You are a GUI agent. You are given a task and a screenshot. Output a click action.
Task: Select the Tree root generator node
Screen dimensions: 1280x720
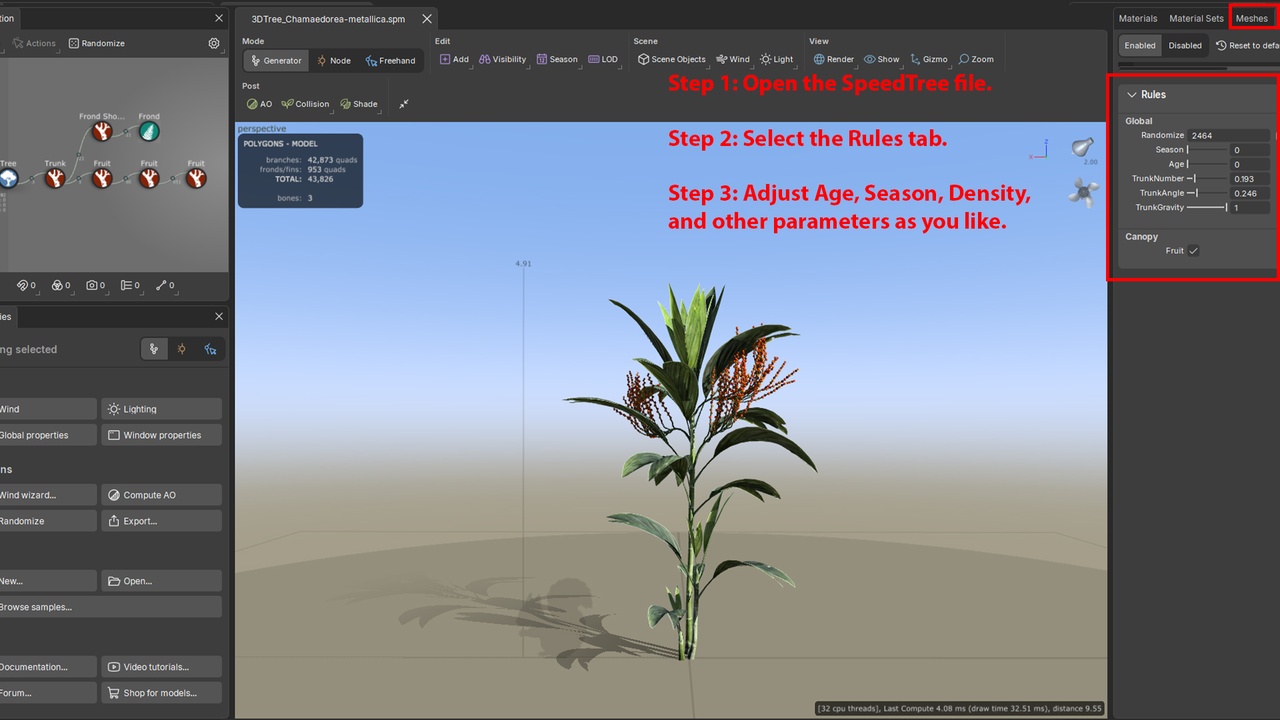click(8, 178)
